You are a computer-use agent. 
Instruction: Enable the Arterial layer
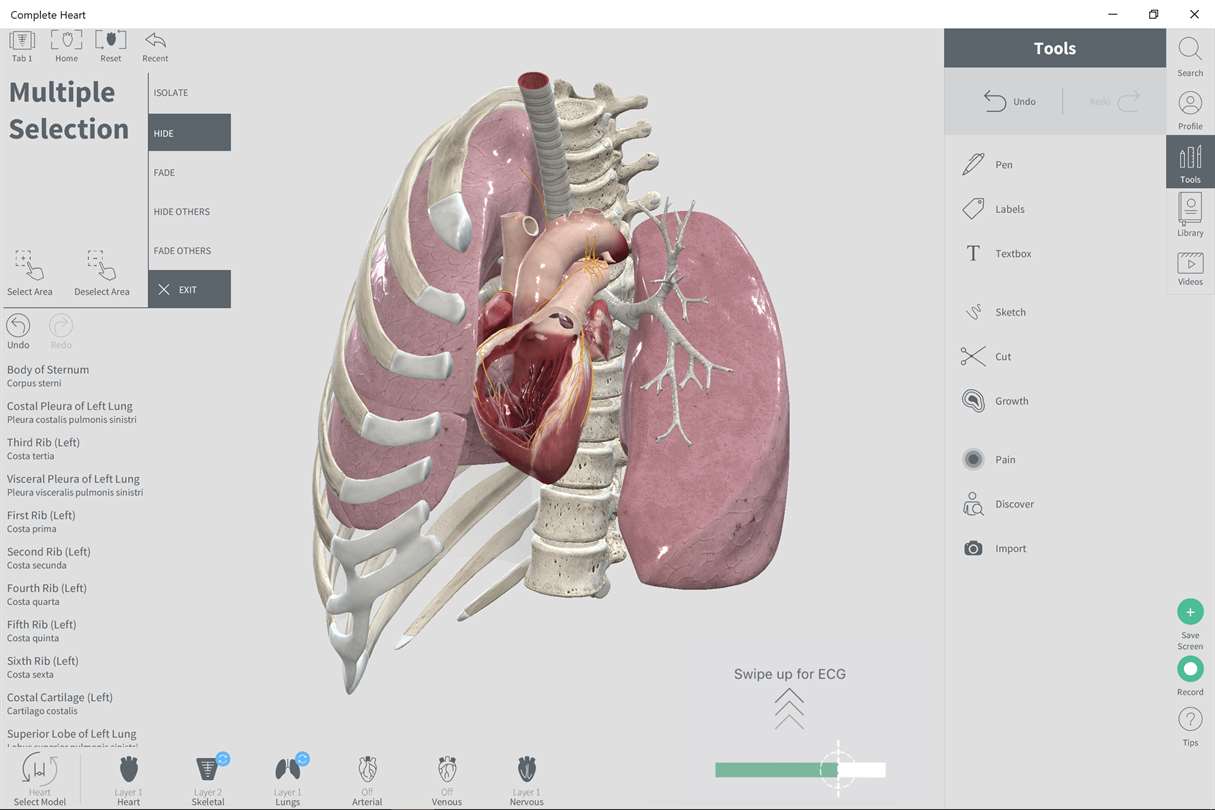point(367,781)
